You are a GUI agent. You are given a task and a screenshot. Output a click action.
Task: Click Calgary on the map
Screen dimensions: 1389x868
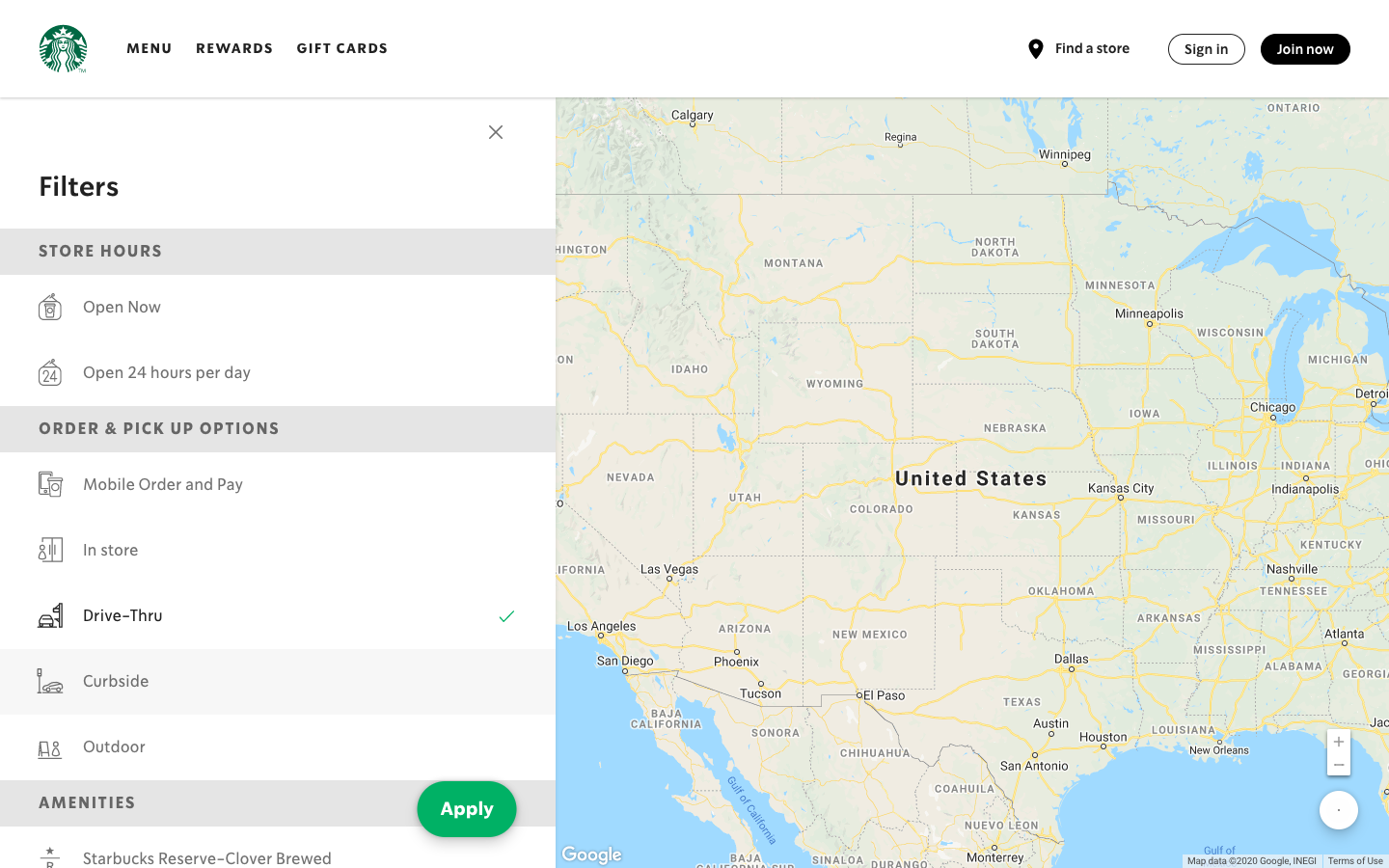pyautogui.click(x=693, y=115)
